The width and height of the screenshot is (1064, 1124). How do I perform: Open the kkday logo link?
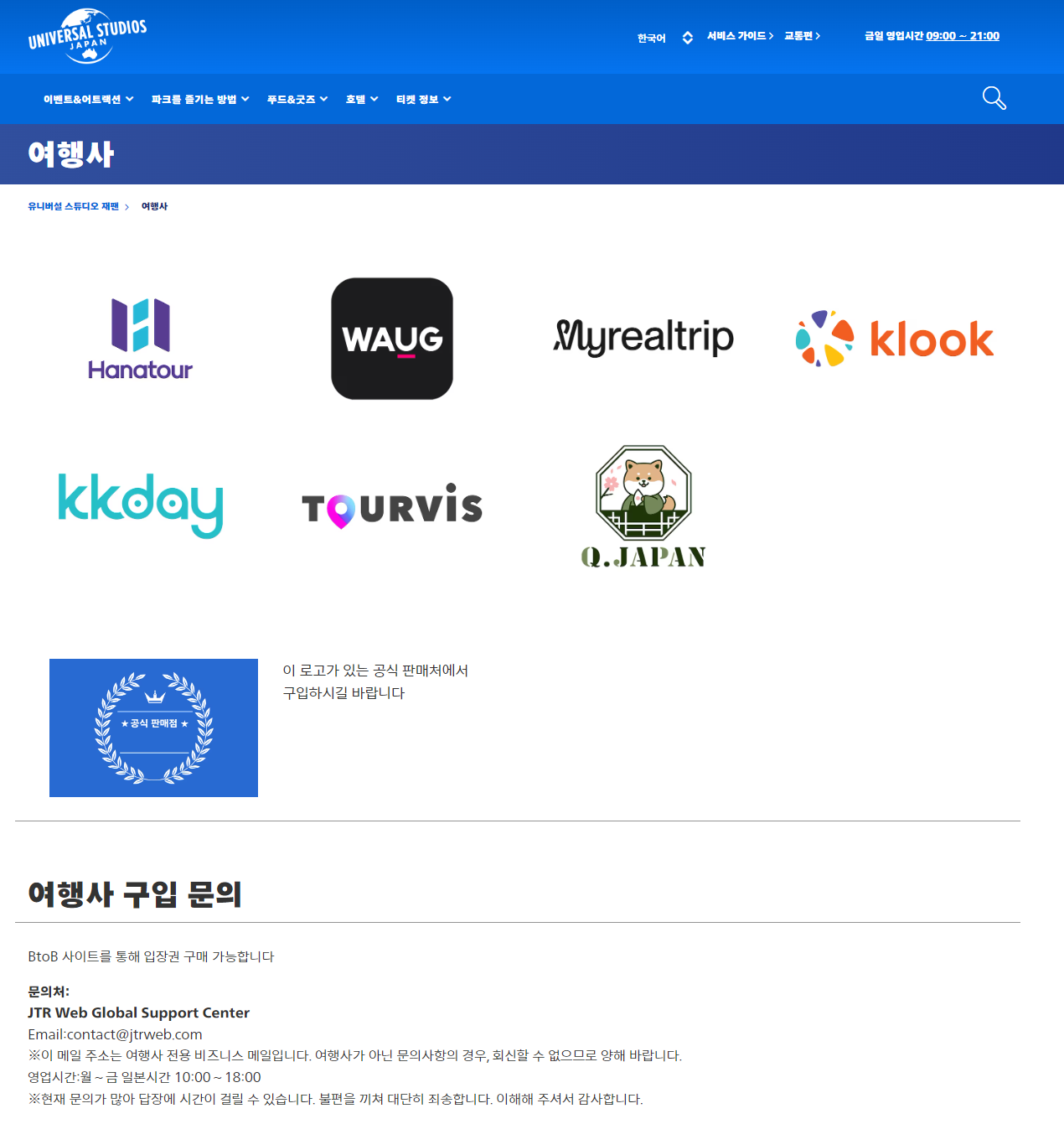[141, 505]
